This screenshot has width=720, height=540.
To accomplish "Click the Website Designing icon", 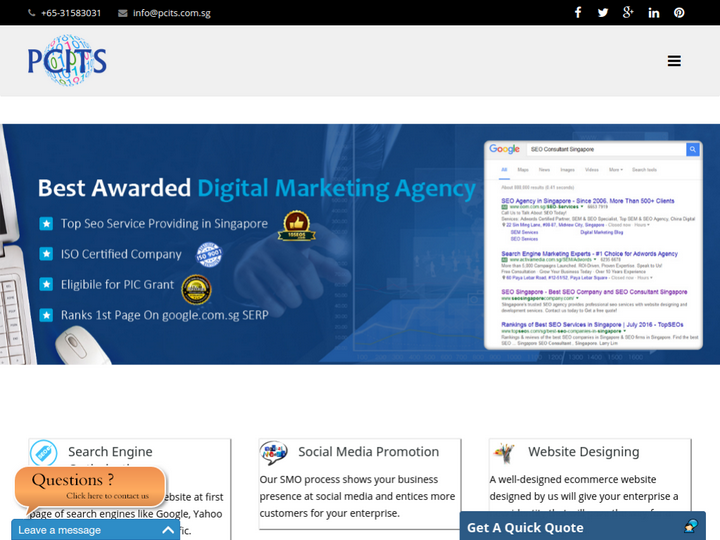I will point(504,453).
